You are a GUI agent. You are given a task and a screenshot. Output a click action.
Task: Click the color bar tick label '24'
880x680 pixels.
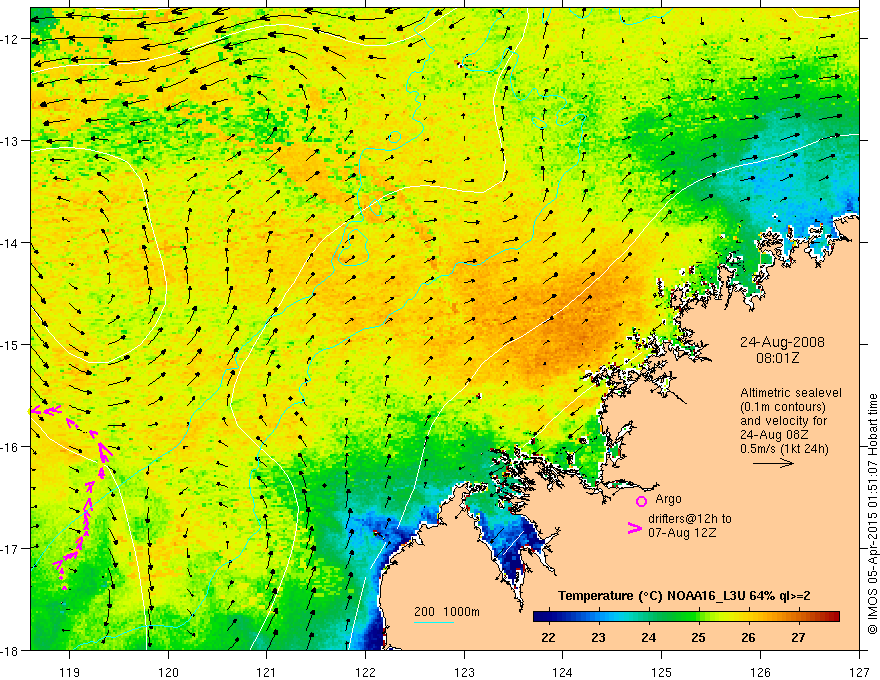pyautogui.click(x=648, y=637)
